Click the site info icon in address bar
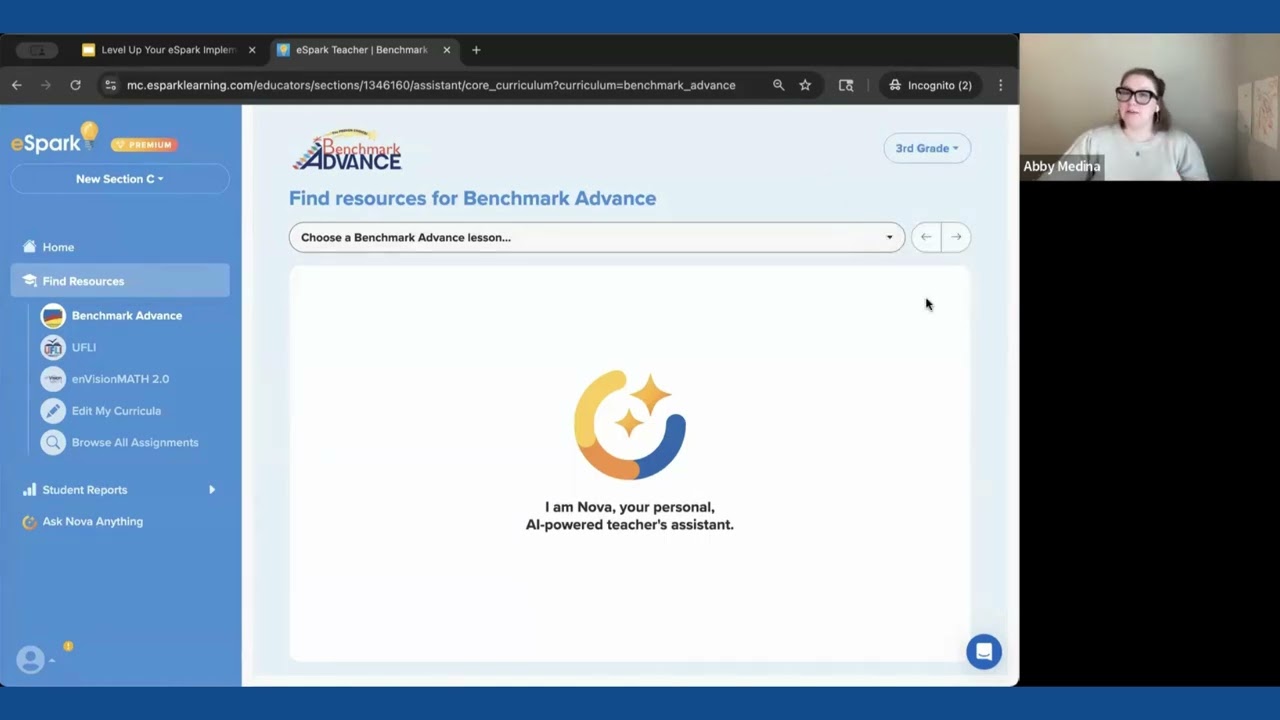This screenshot has height=720, width=1280. [111, 86]
